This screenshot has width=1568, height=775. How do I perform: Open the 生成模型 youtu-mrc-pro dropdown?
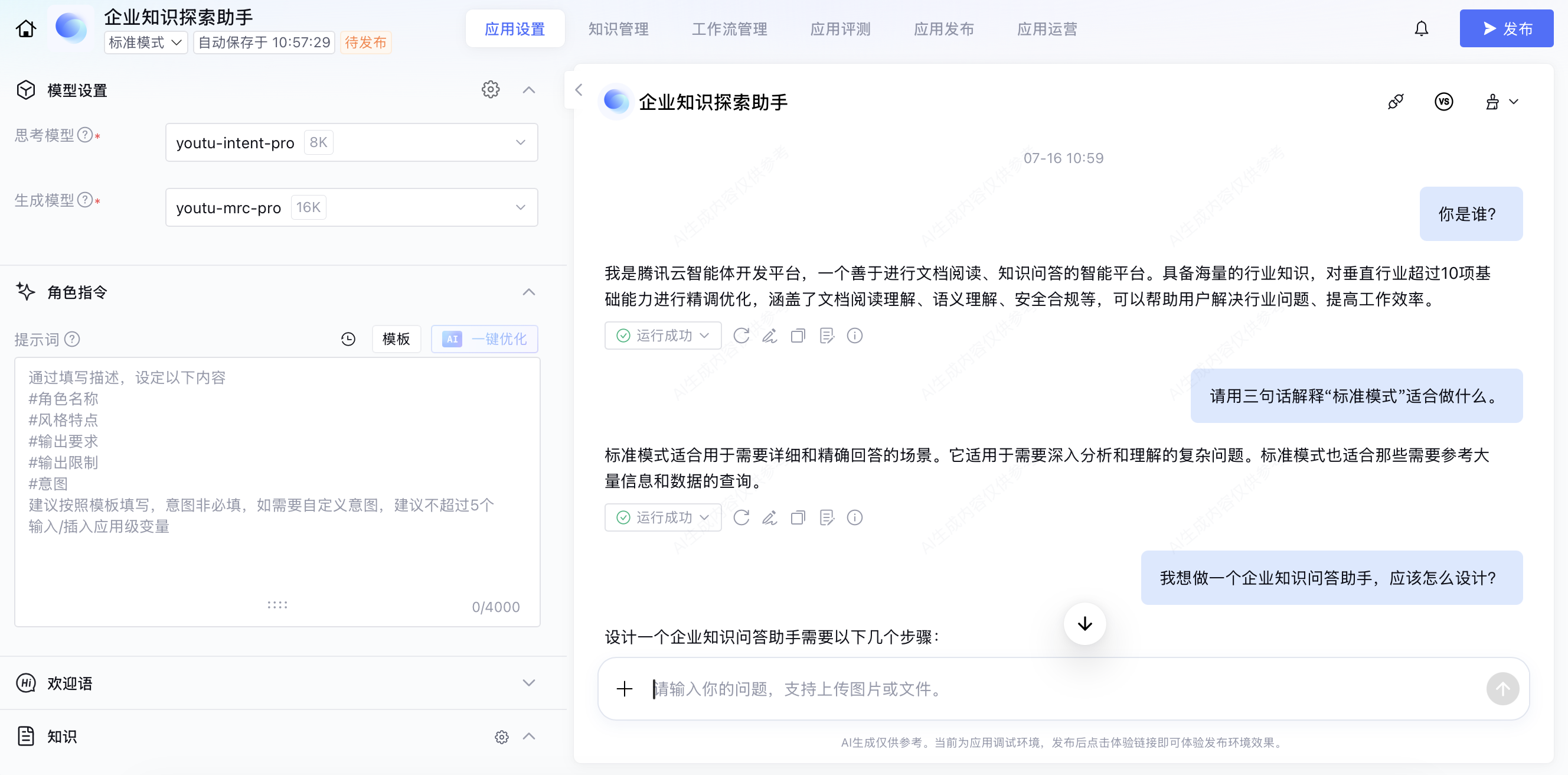pyautogui.click(x=352, y=208)
